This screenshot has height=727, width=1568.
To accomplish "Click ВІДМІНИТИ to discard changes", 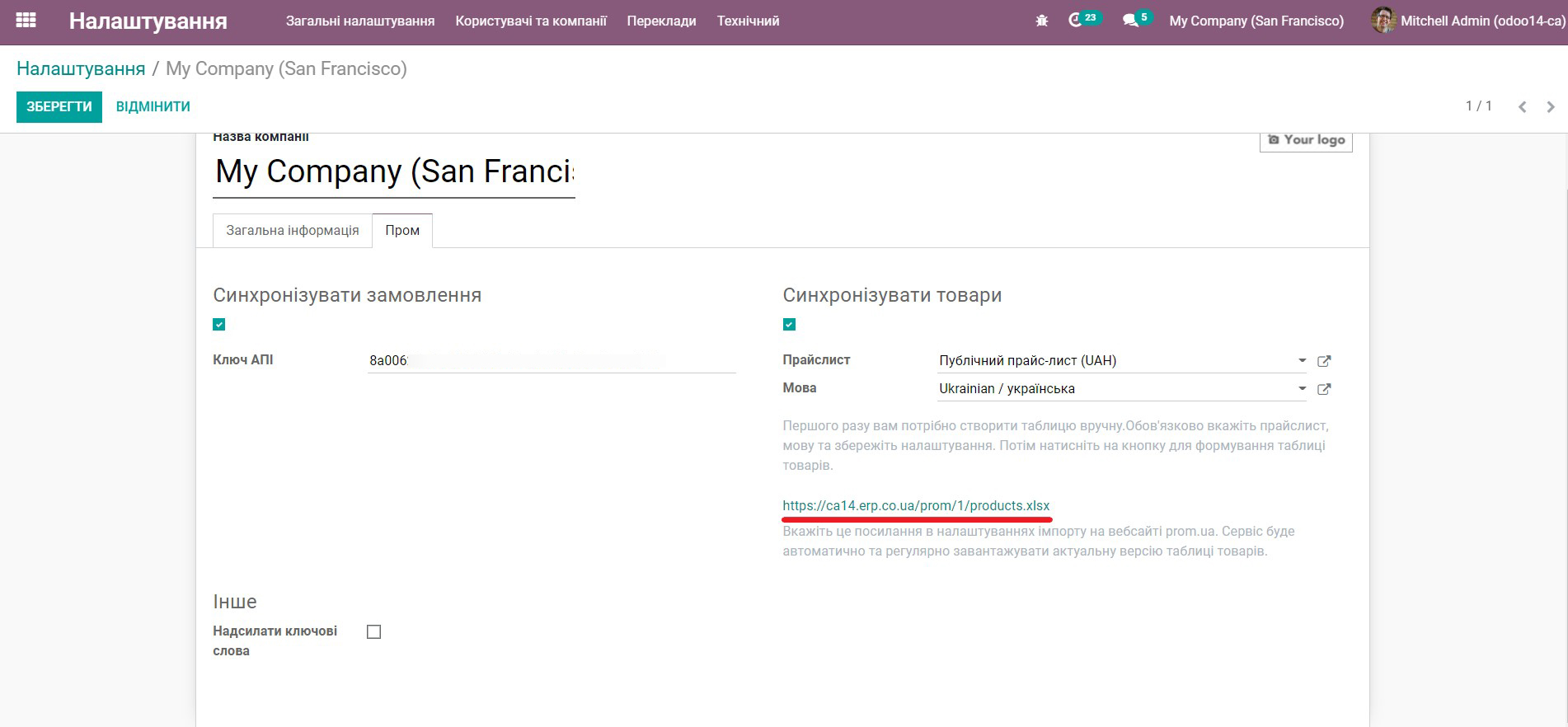I will (153, 107).
